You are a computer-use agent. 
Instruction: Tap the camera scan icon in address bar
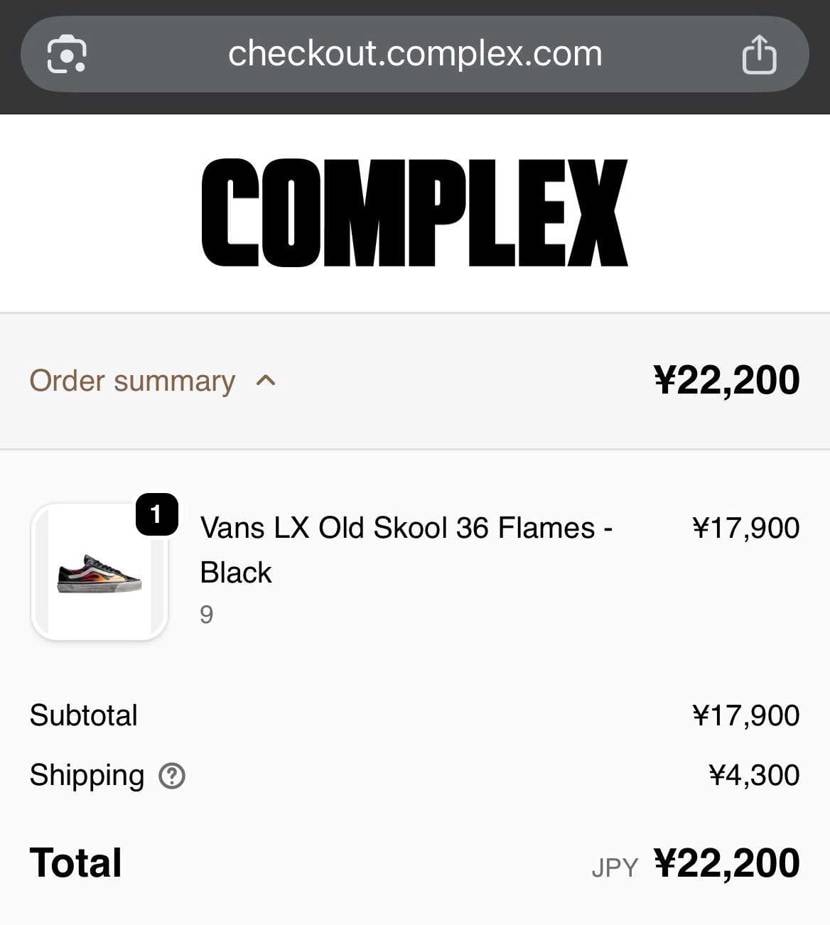(67, 54)
